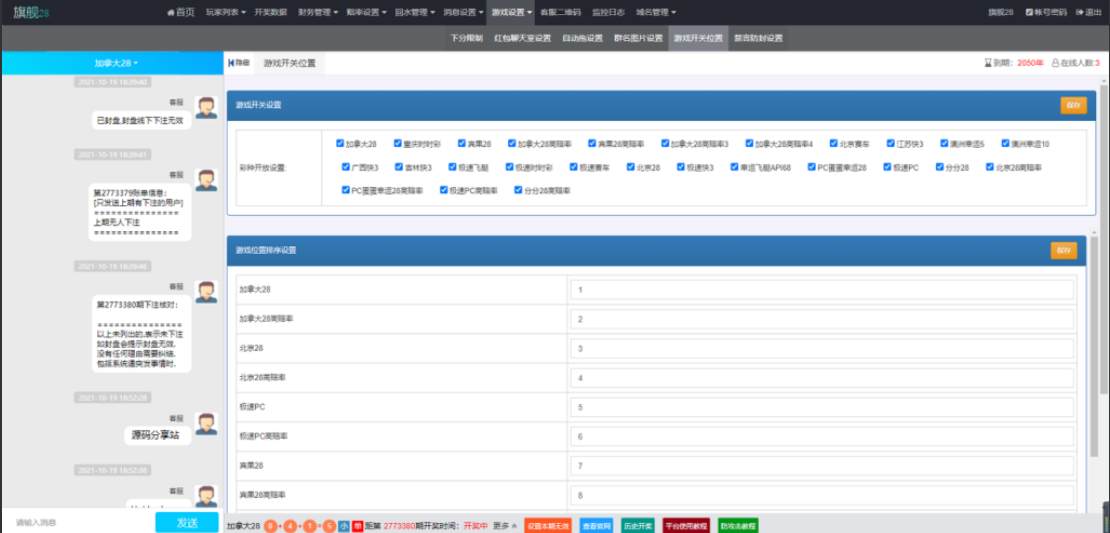
Task: Expand the 财务管理 menu dropdown
Action: tap(318, 12)
